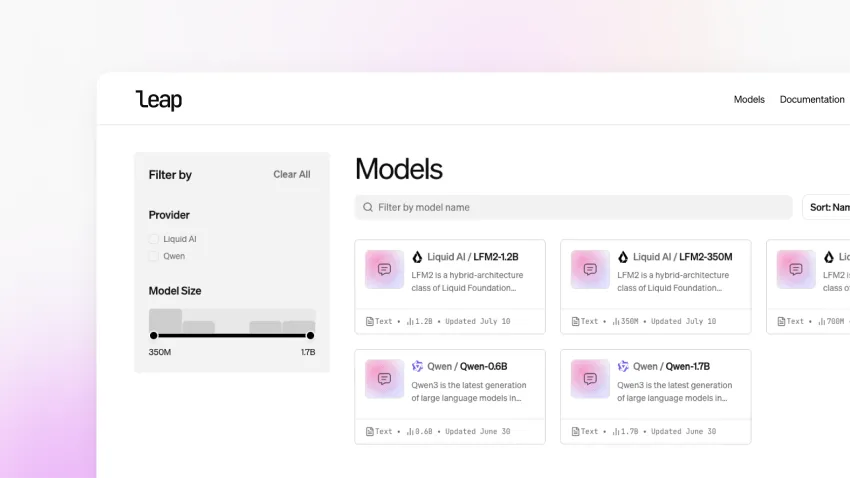The image size is (850, 478).
Task: Click the Leap logo in header
Action: pos(159,100)
